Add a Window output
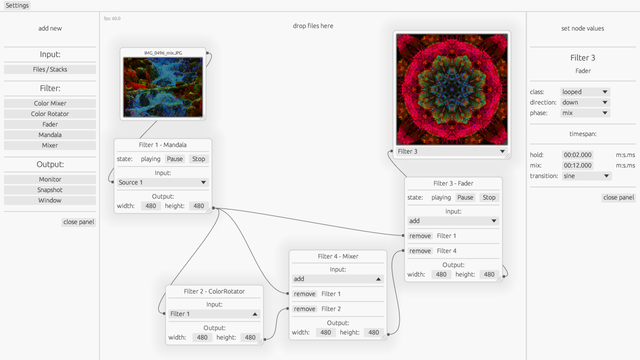Screen dimensions: 640x360 [50, 200]
